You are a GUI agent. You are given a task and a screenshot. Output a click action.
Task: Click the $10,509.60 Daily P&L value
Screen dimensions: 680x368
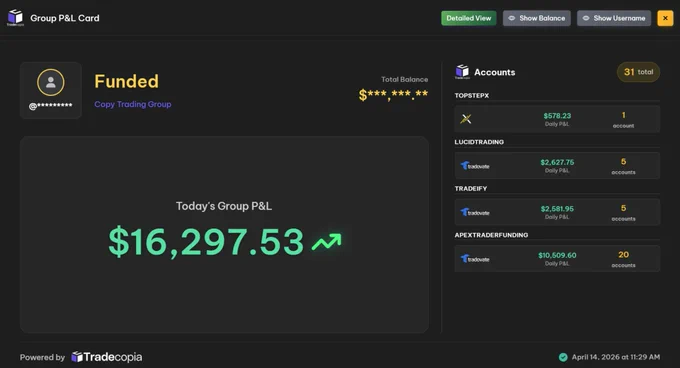click(557, 255)
